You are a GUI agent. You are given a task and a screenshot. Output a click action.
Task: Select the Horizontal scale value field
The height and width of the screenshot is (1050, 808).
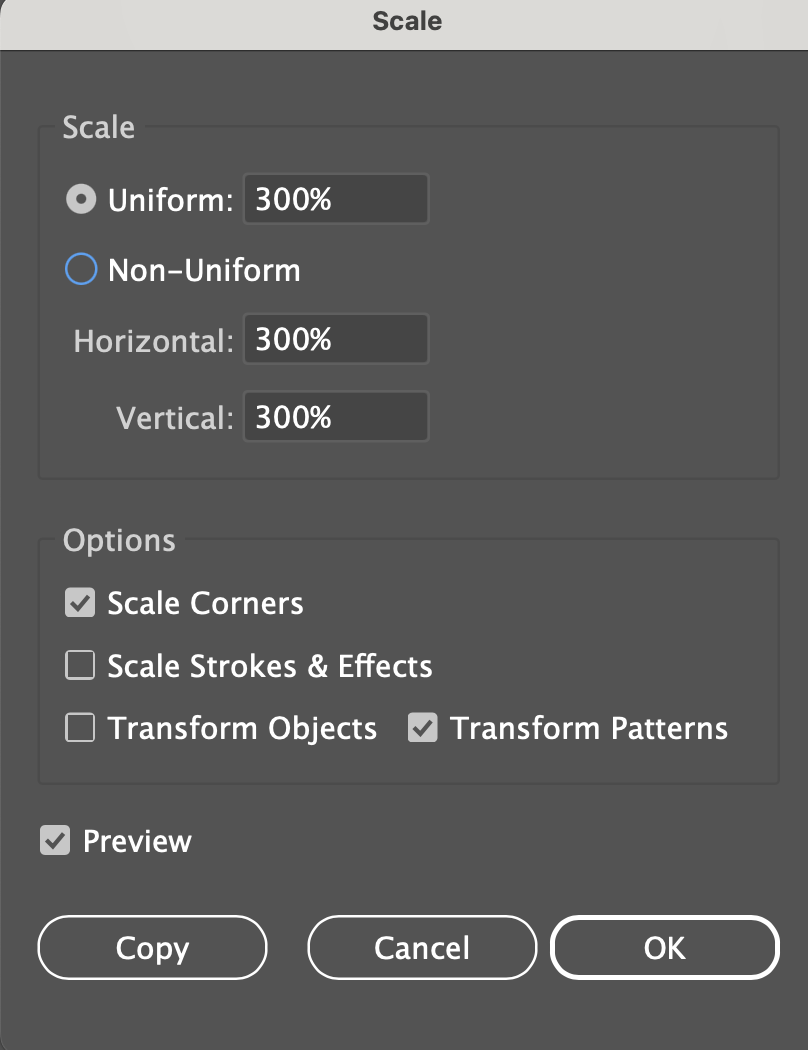coord(335,339)
